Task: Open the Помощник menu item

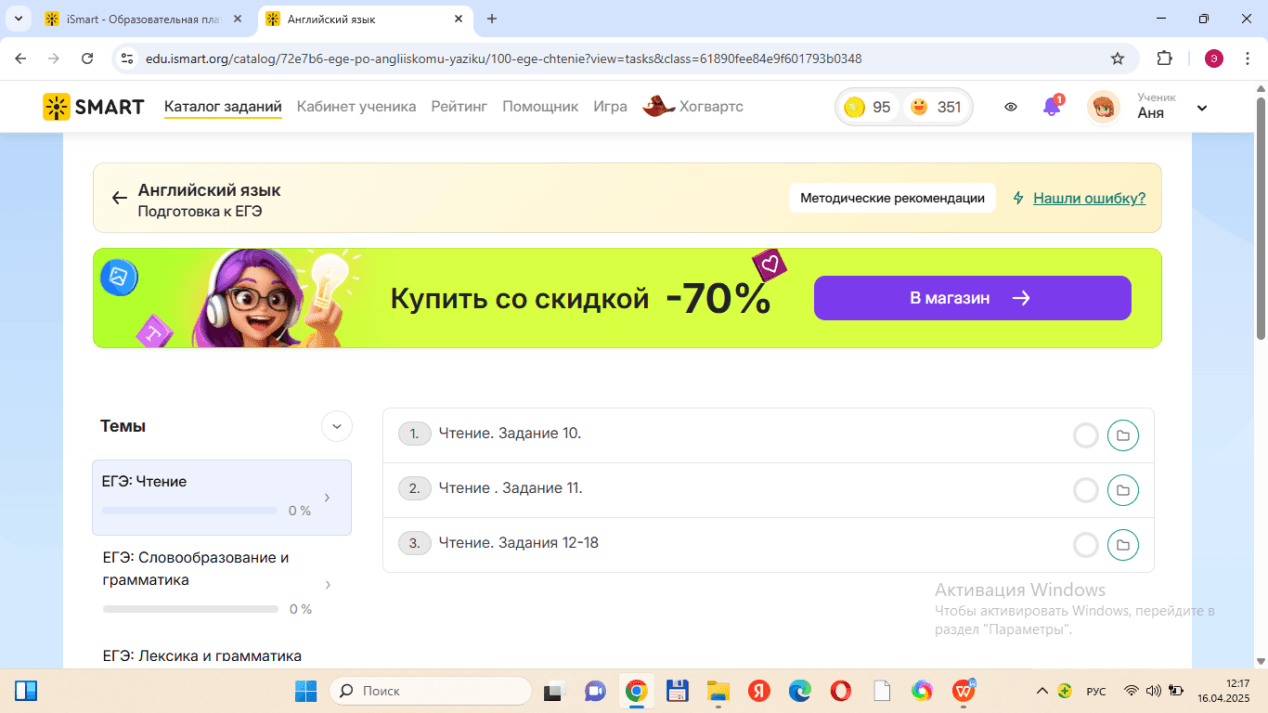Action: point(540,107)
